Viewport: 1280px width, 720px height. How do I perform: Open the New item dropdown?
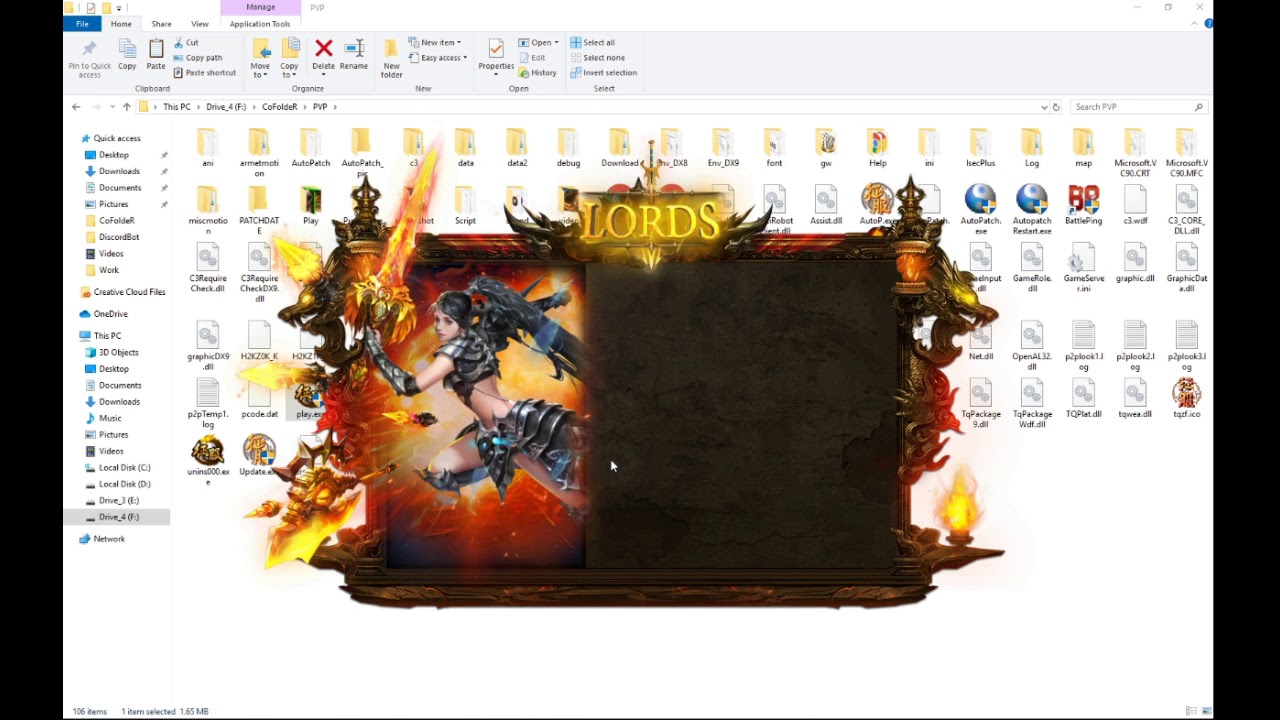(x=435, y=43)
